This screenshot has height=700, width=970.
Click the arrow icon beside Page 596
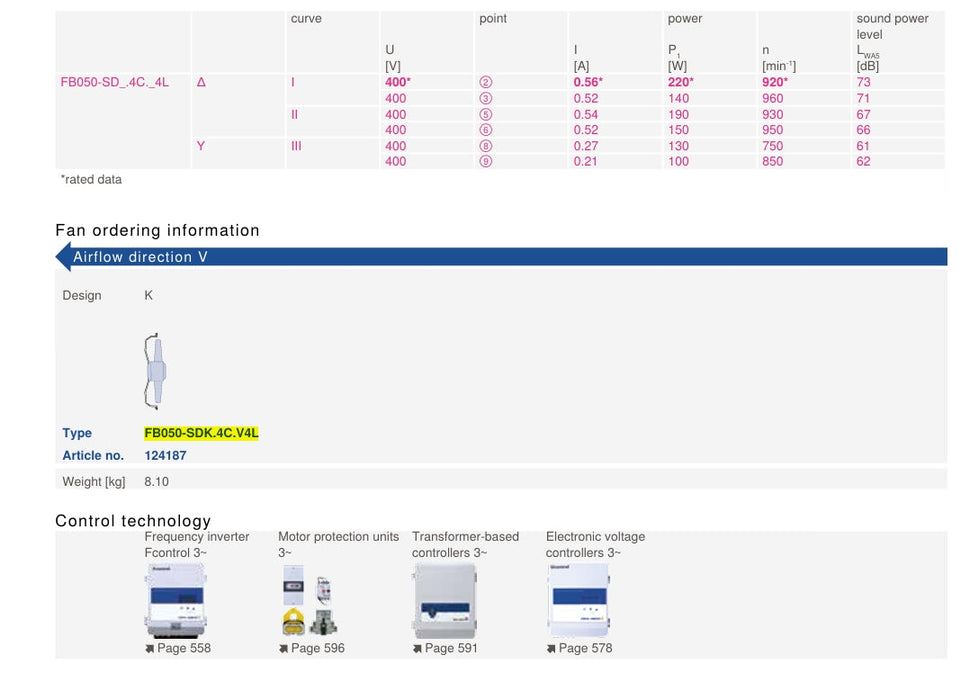283,649
